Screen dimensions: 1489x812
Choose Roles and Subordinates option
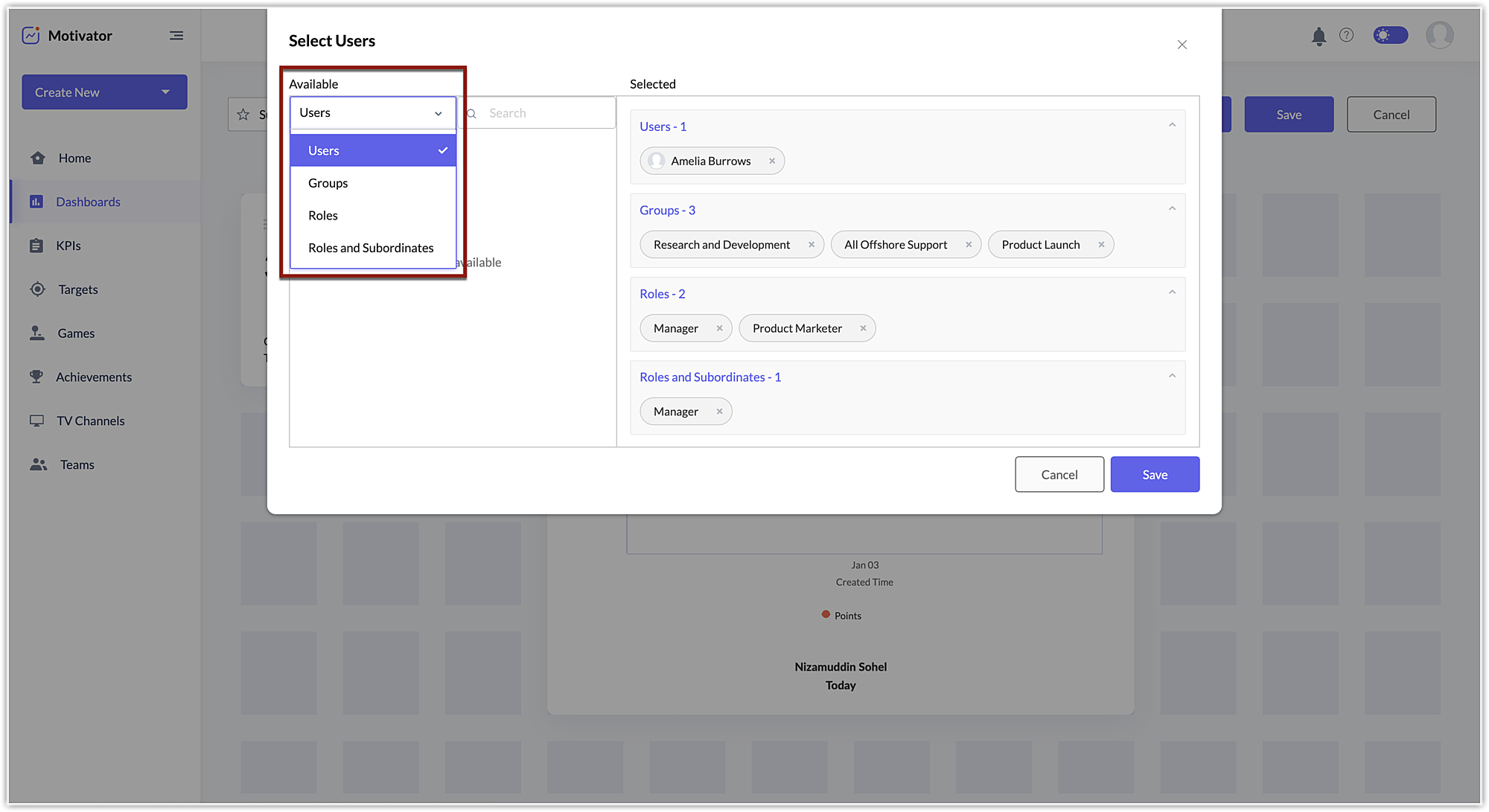point(371,248)
